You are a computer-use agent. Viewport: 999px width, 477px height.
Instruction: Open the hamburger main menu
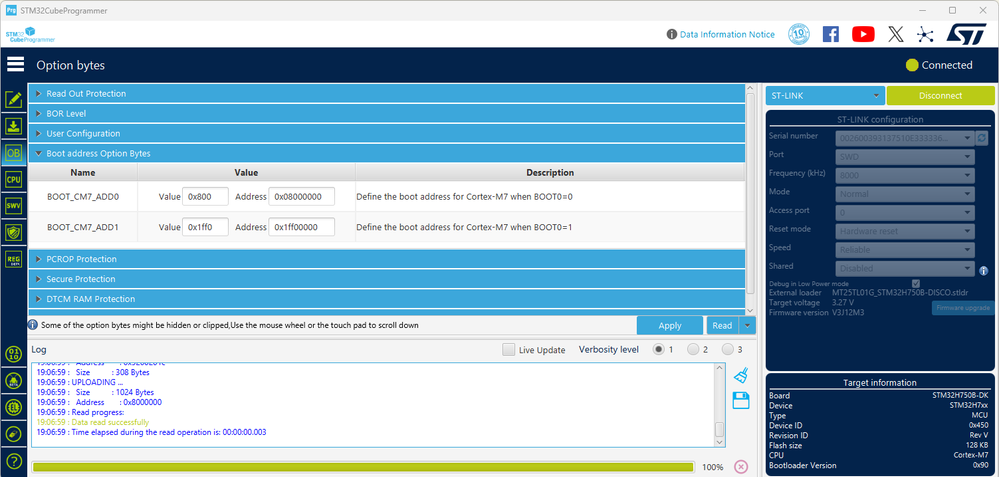pos(15,64)
